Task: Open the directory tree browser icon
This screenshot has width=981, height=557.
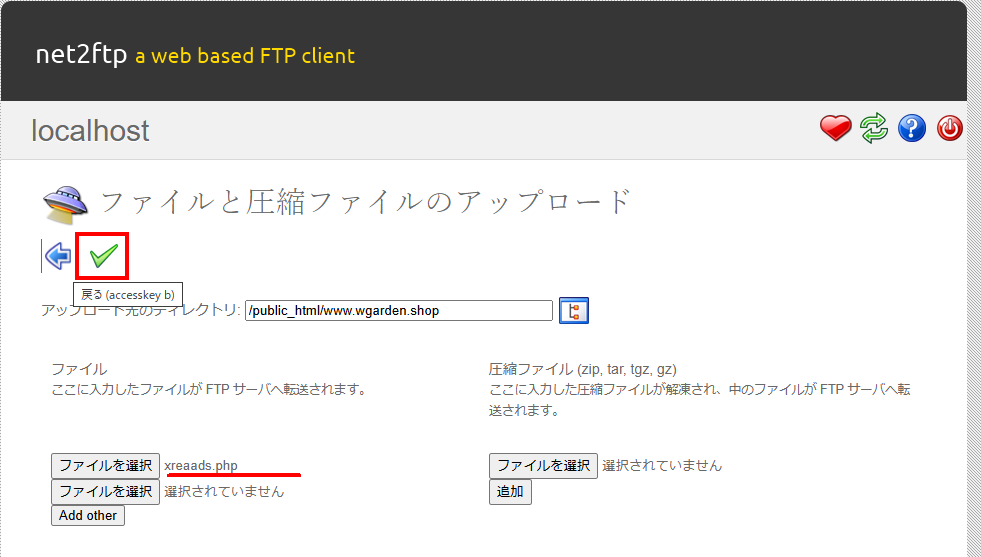Action: point(574,311)
